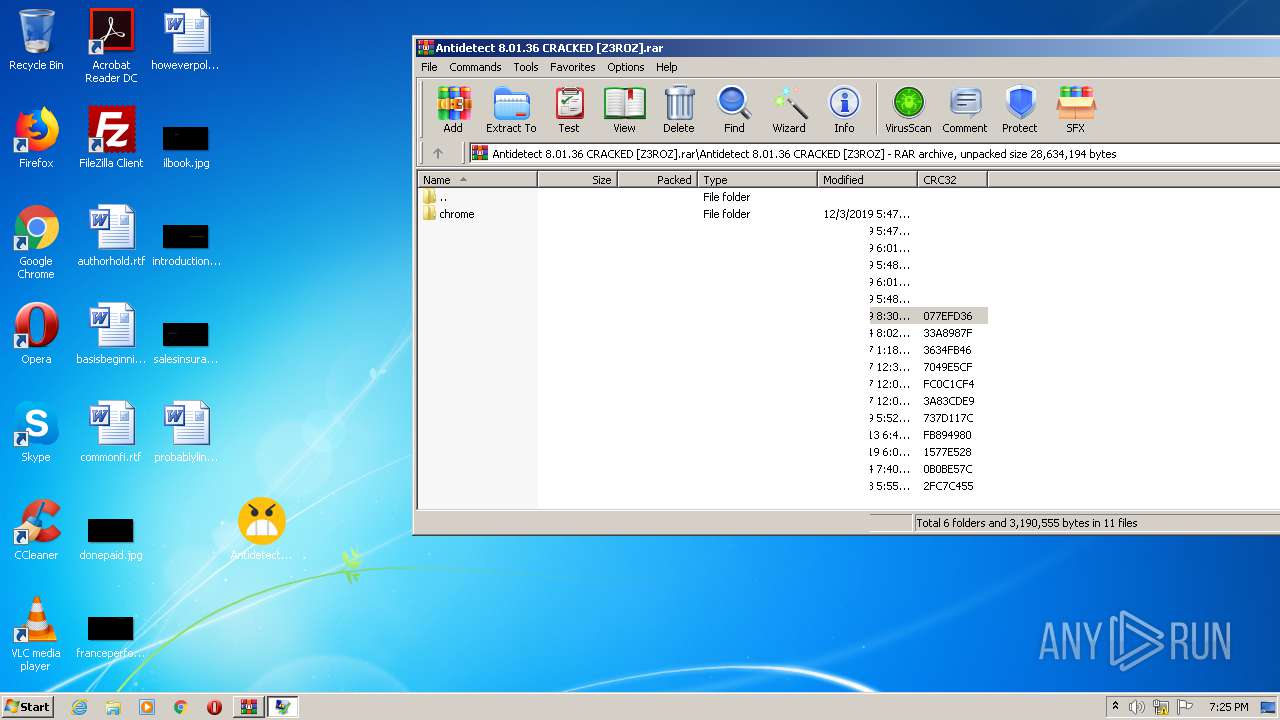Click the WinRAR taskbar button
Viewport: 1280px width, 720px height.
click(248, 707)
